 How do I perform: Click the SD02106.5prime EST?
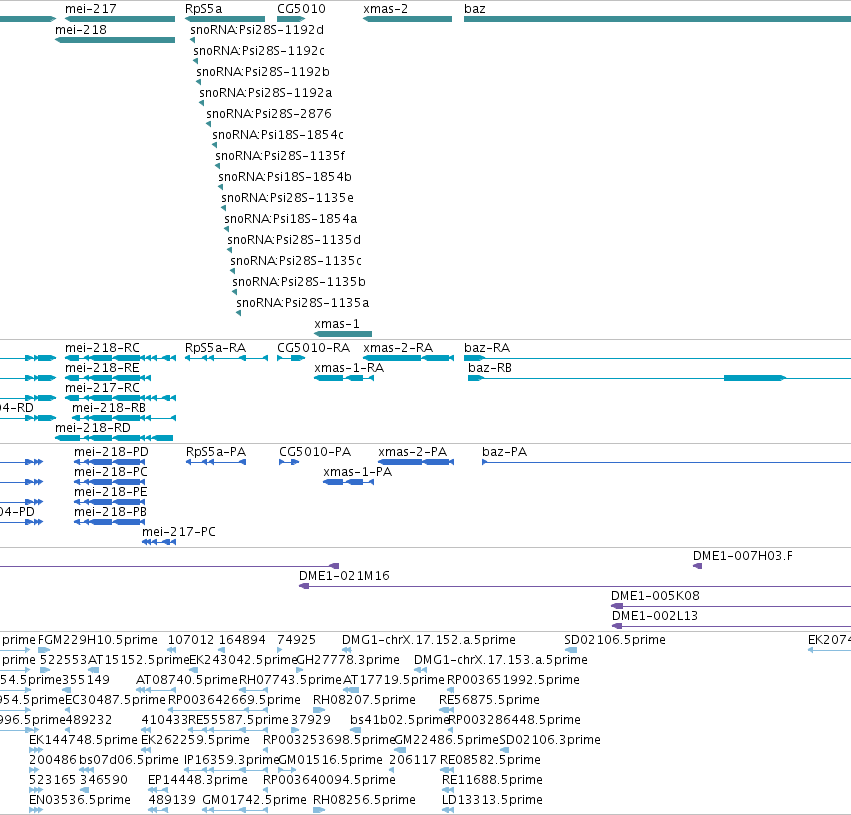570,650
